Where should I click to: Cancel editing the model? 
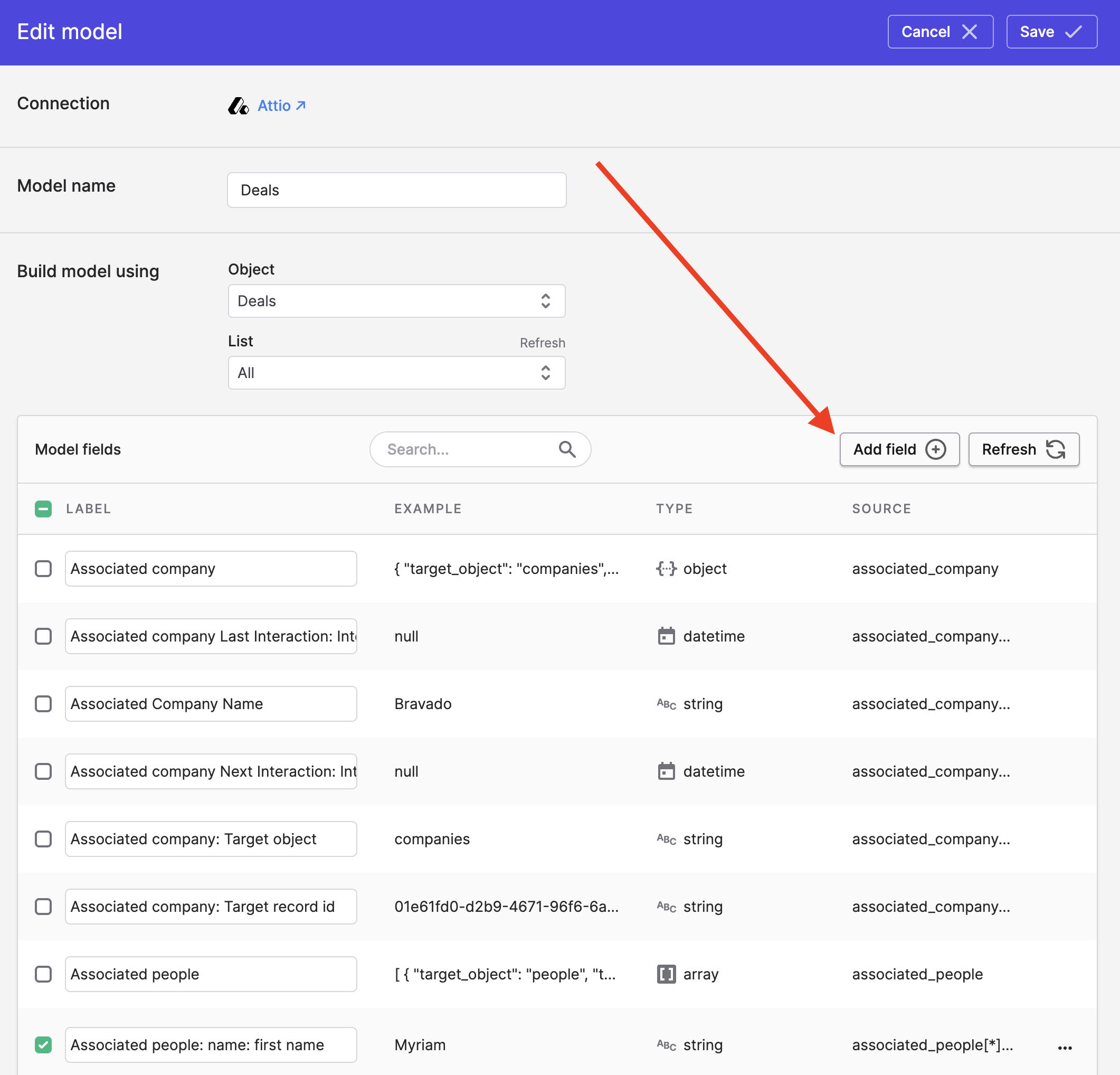[939, 32]
